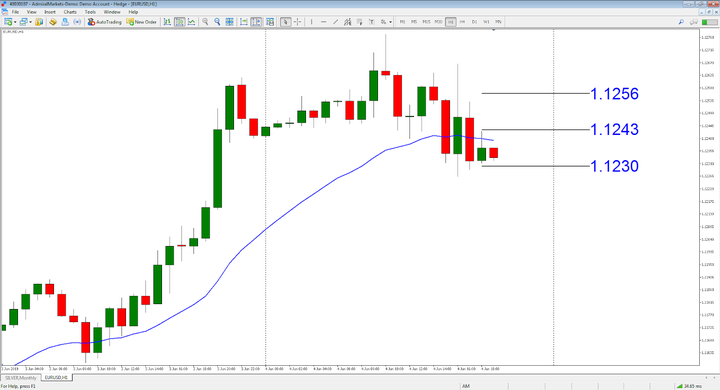Toggle the chart auto scroll button

[244, 22]
